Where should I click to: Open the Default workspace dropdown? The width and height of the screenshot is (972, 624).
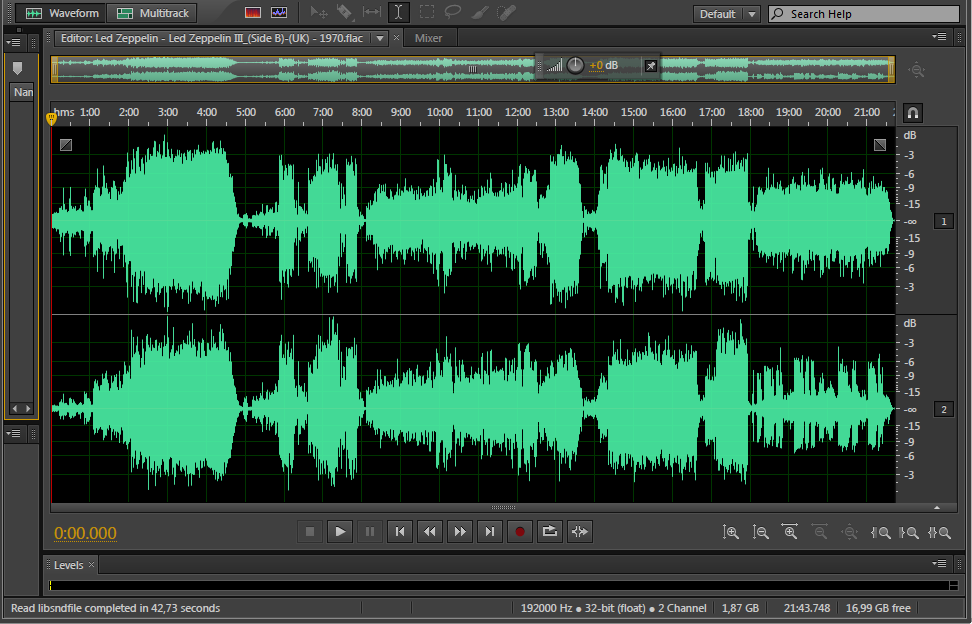tap(726, 14)
